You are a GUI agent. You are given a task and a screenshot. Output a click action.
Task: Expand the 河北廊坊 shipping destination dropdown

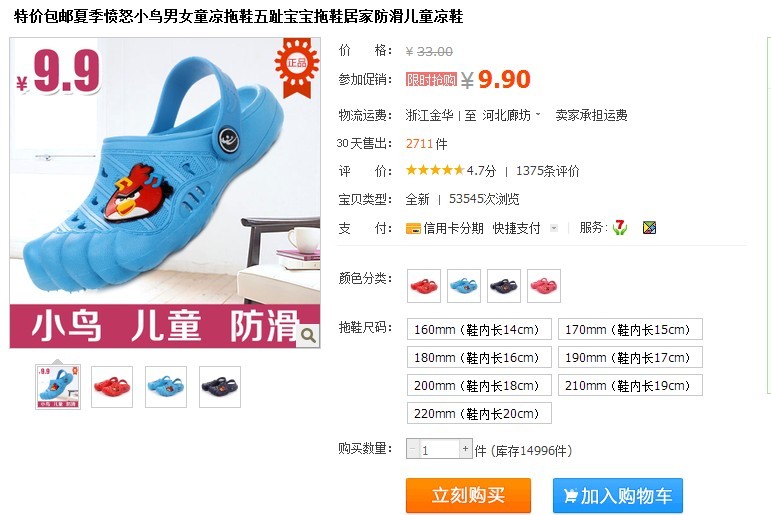coord(511,115)
